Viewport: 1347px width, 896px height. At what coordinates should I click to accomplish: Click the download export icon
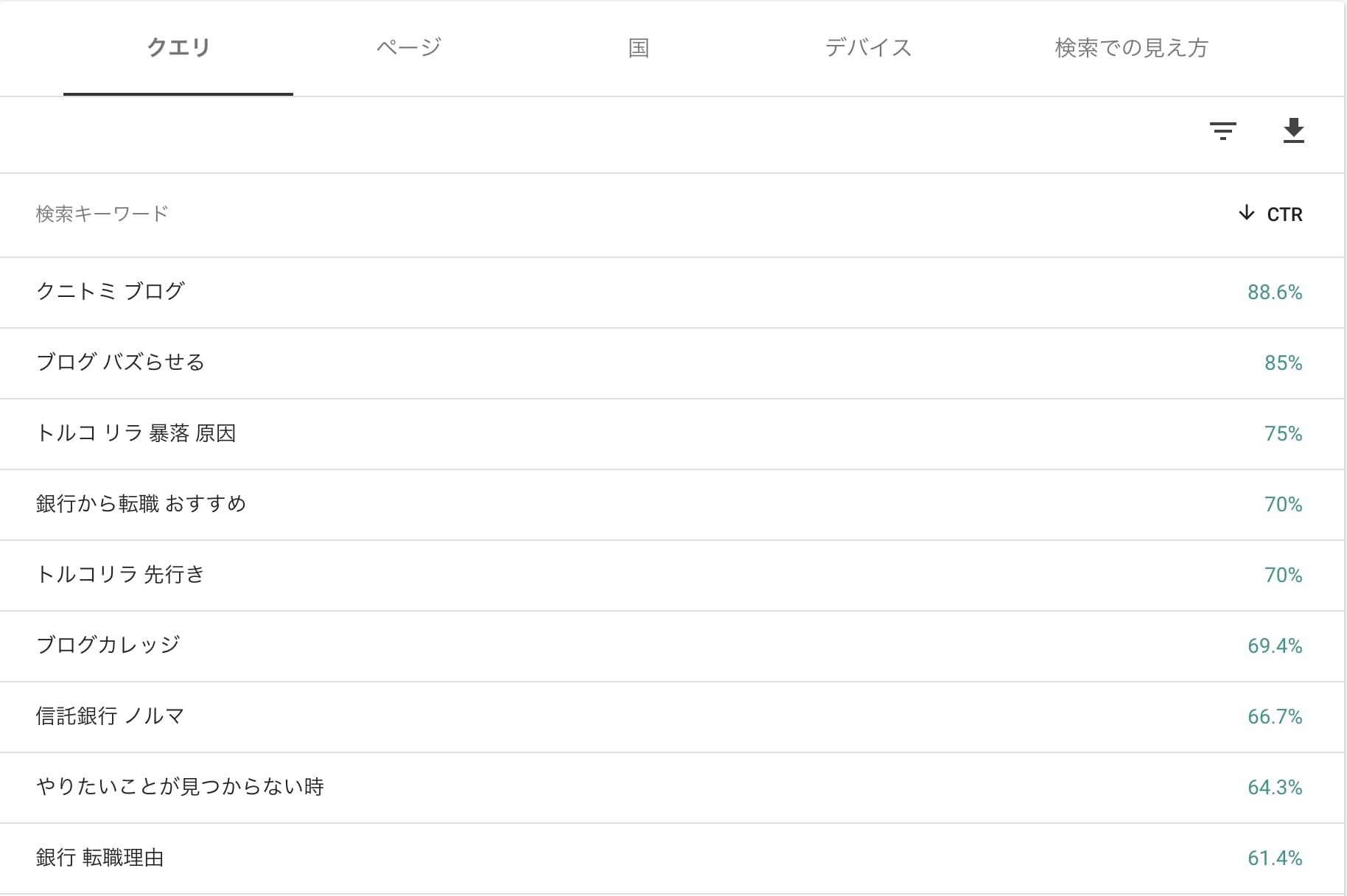click(x=1293, y=130)
